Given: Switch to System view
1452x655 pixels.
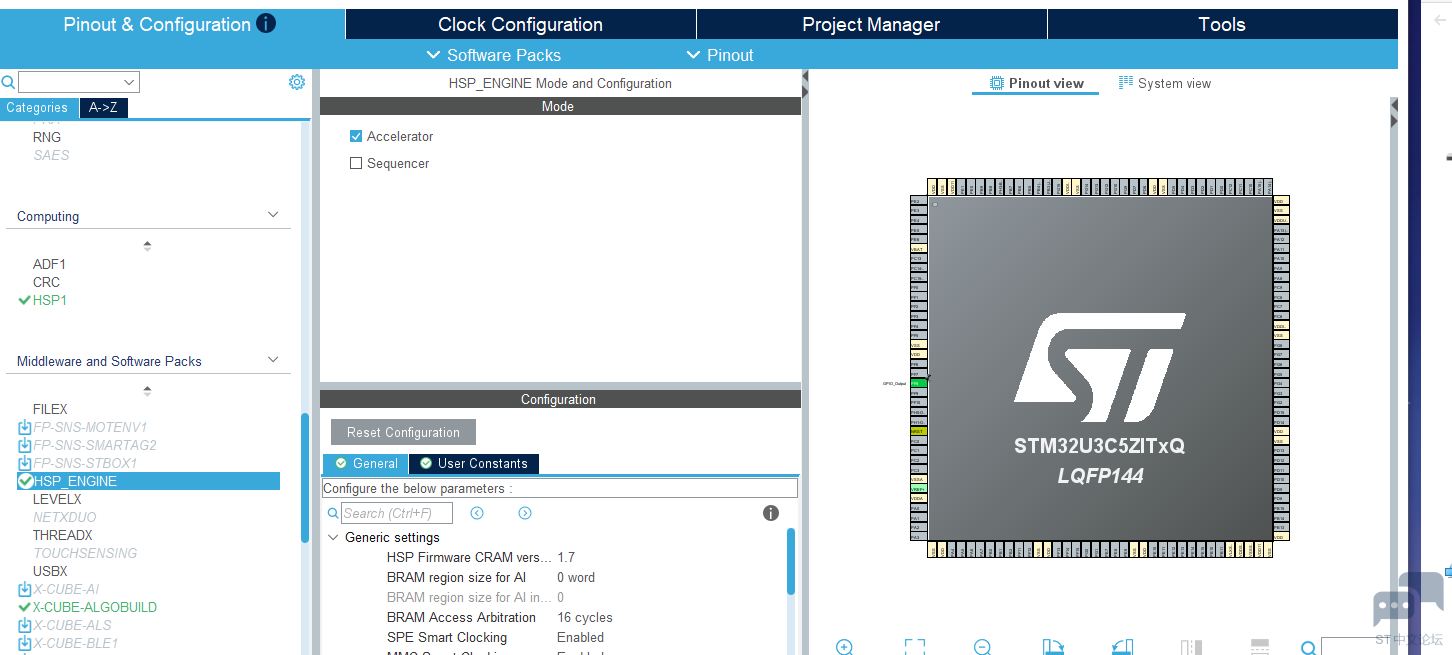Looking at the screenshot, I should pyautogui.click(x=1164, y=83).
